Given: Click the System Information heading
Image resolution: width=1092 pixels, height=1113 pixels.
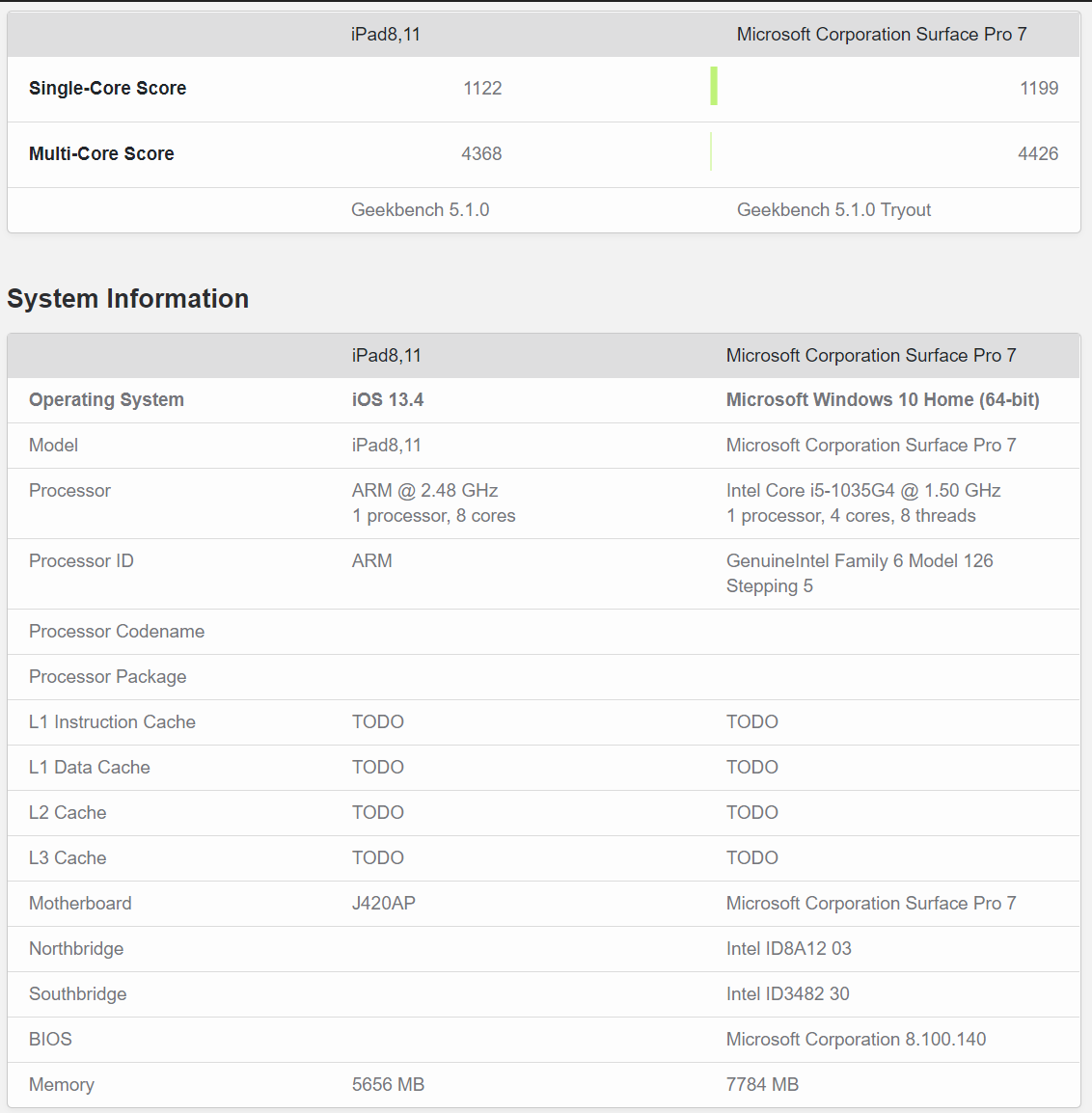Looking at the screenshot, I should [127, 299].
